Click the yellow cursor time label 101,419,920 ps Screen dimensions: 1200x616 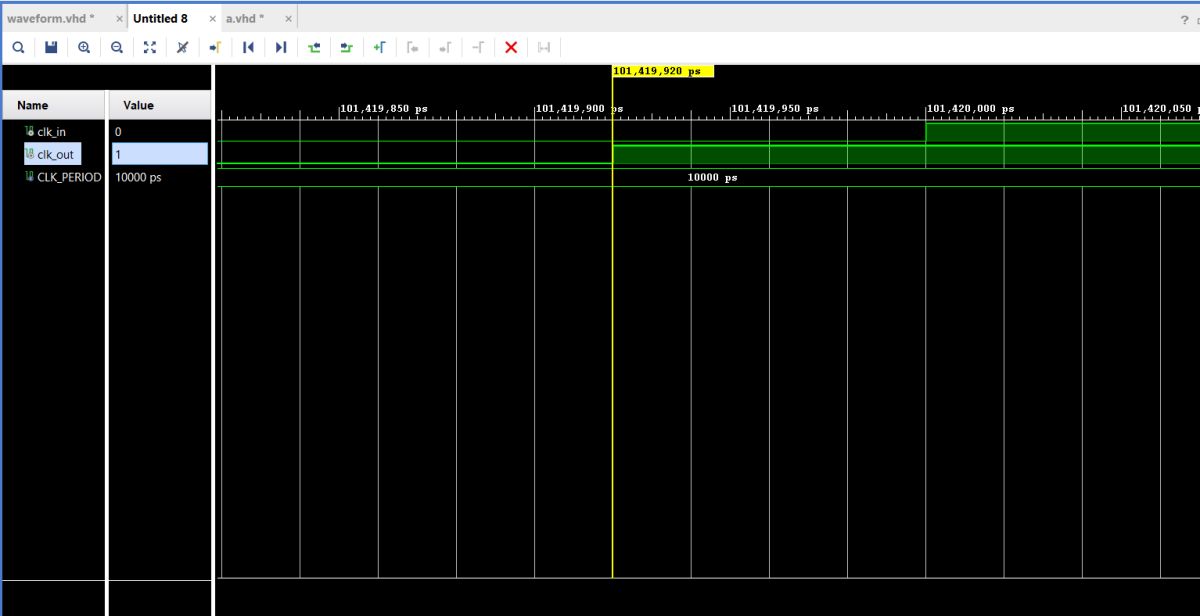pos(662,71)
